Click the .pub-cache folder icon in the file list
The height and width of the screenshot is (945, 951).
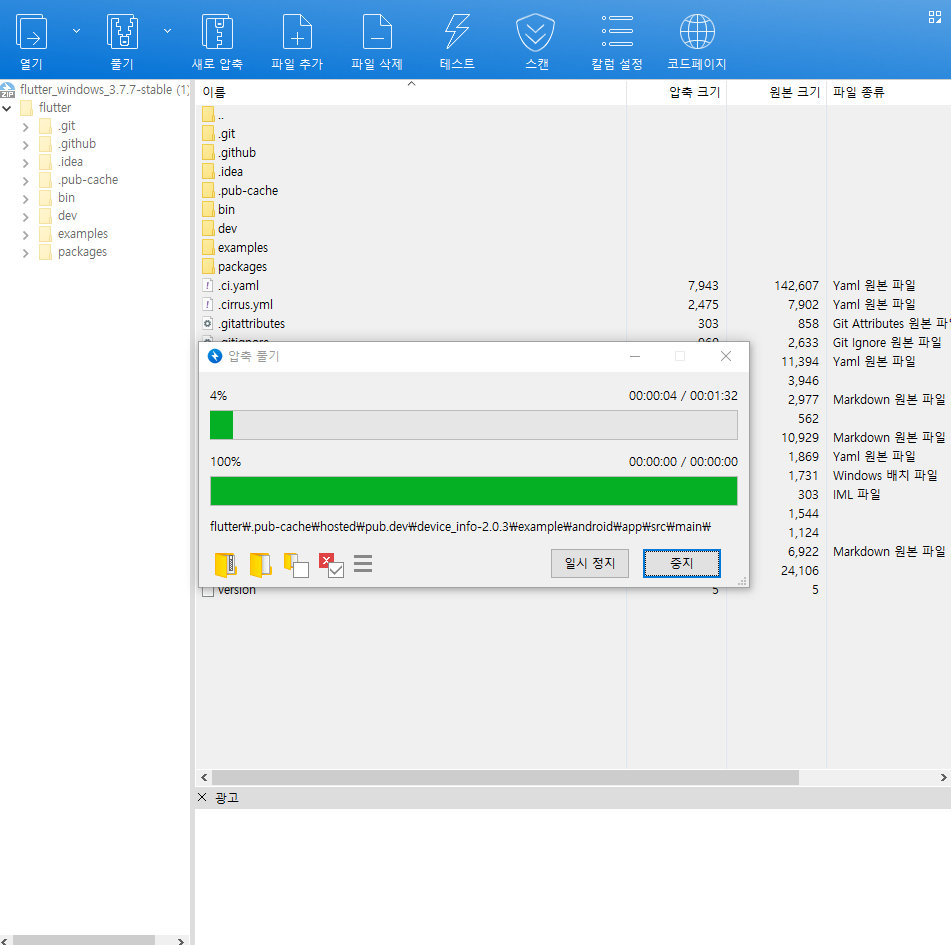(x=208, y=190)
